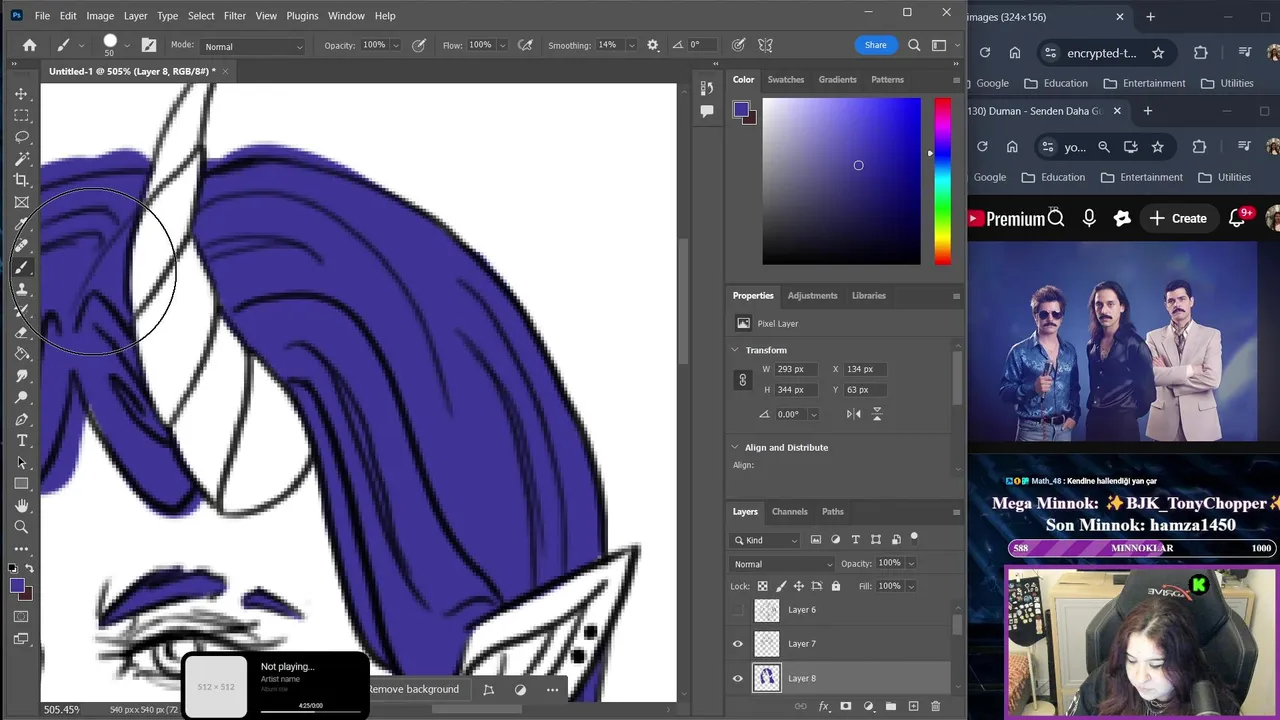Select the Eraser tool

tap(21, 332)
